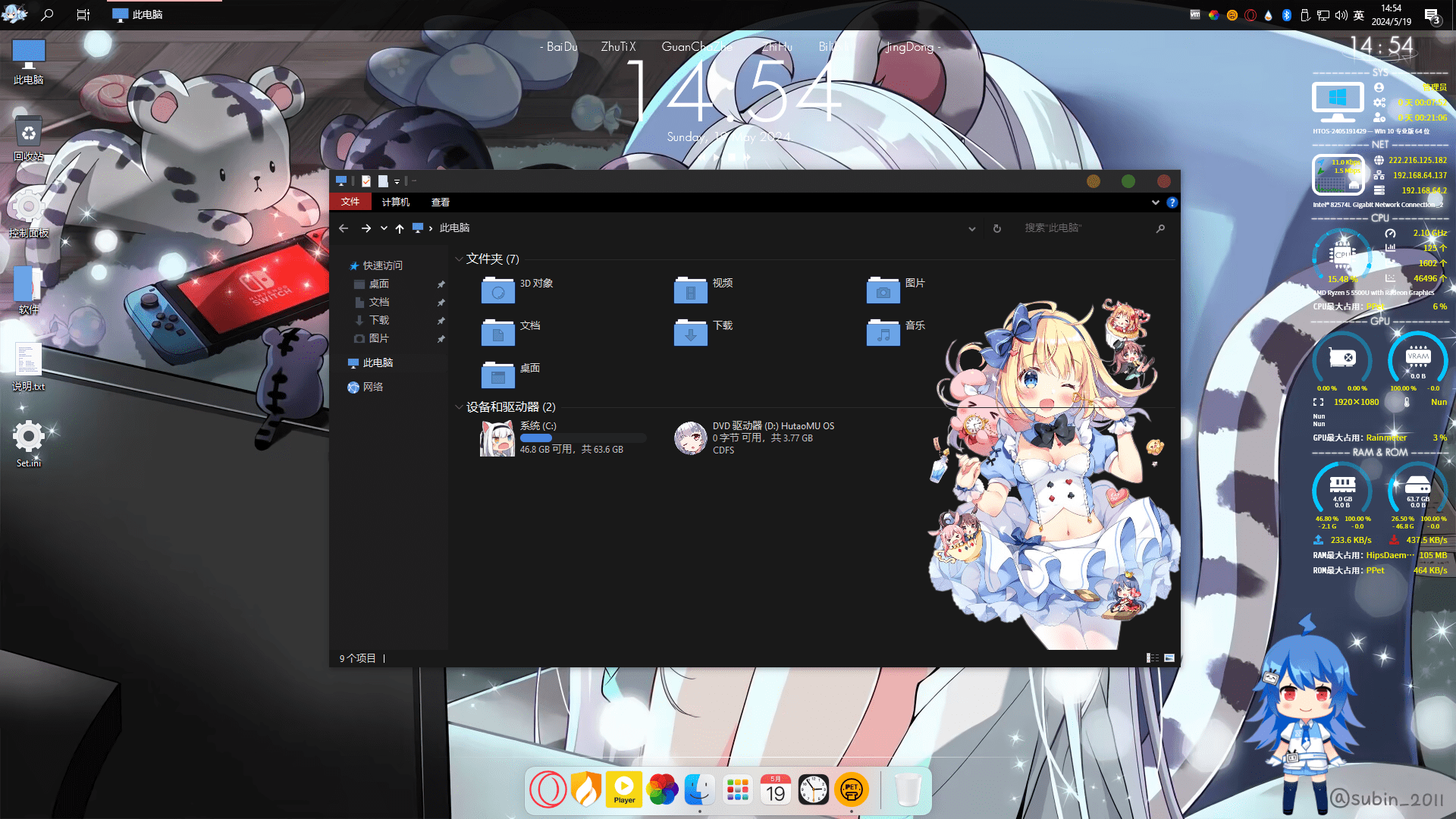Launch the flame-shield app in the dock

pos(585,789)
